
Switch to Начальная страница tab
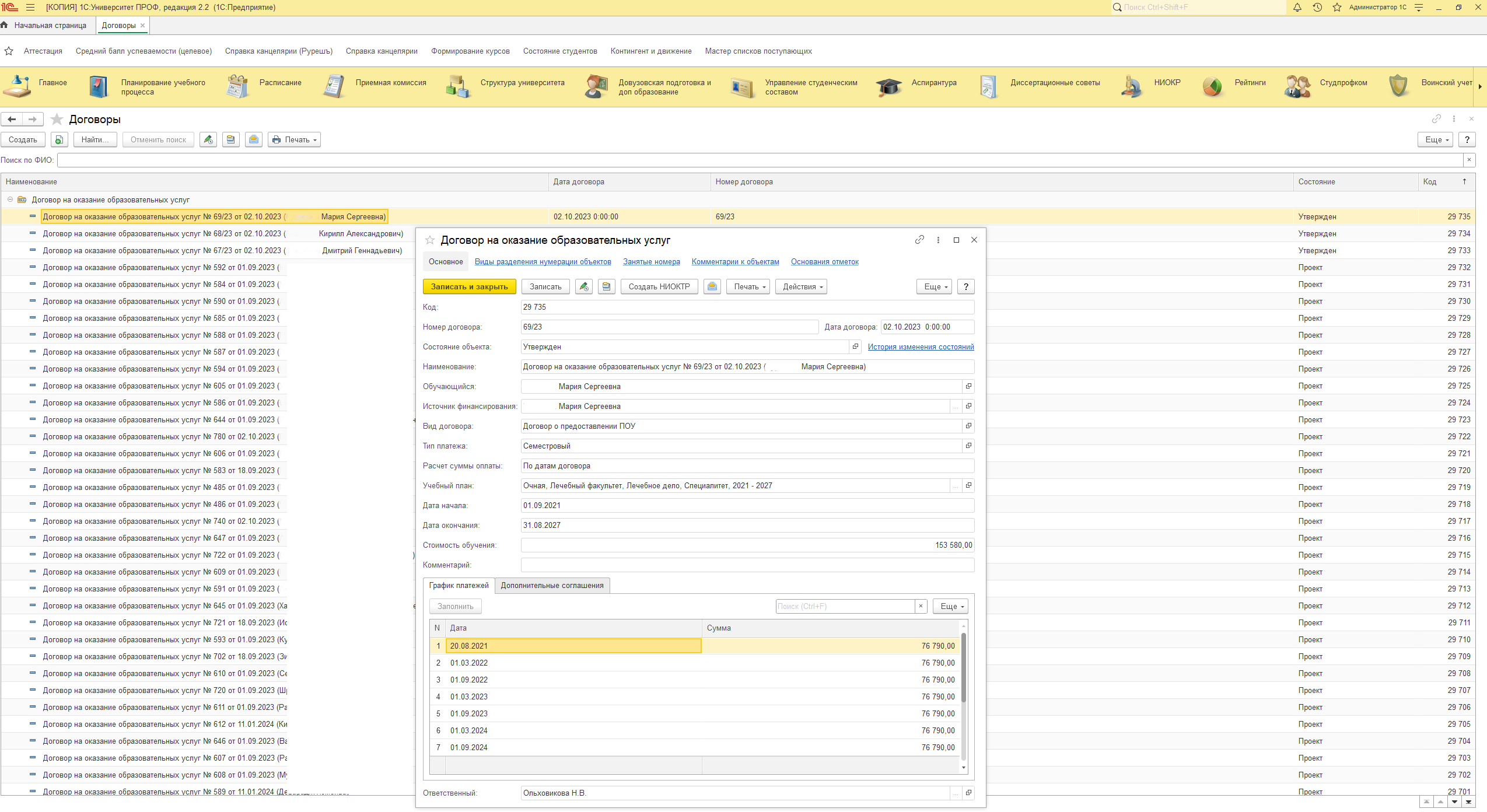[45, 25]
